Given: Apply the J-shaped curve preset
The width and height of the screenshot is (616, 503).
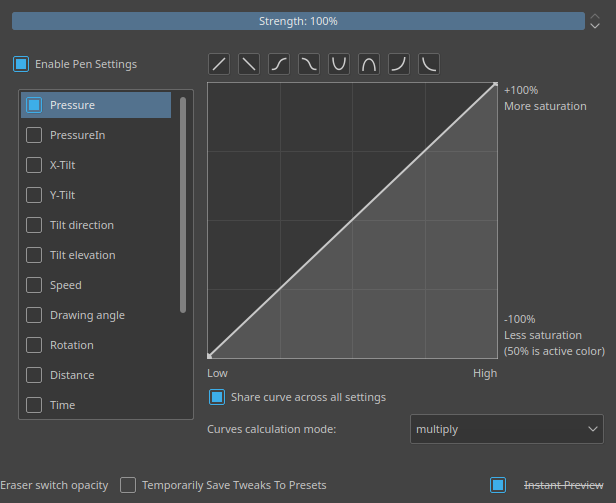Looking at the screenshot, I should (x=399, y=64).
